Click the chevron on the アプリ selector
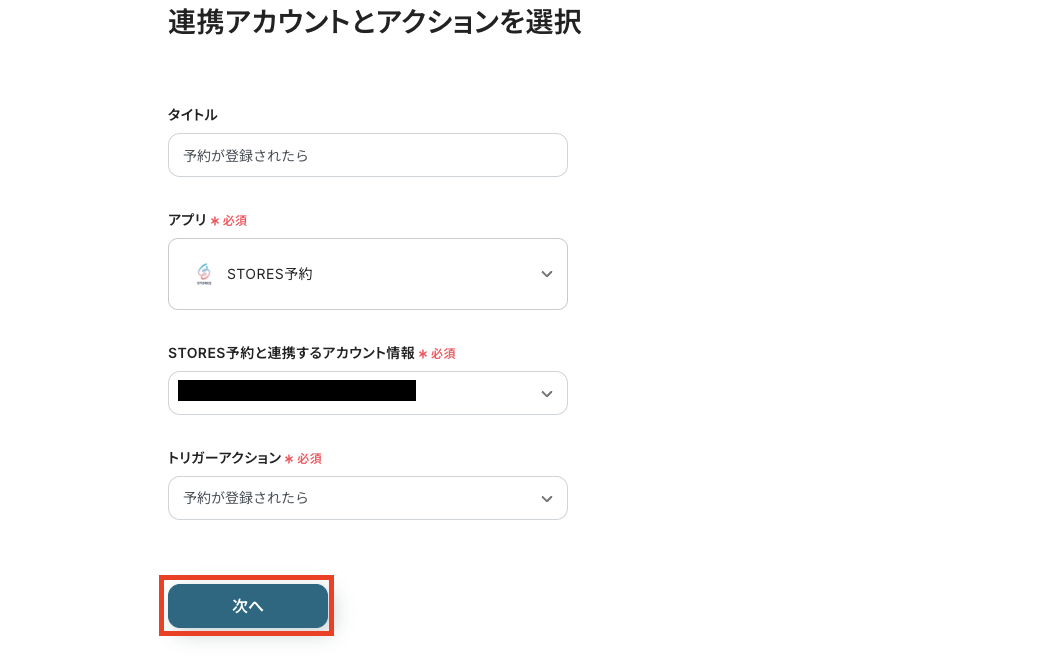Viewport: 1058px width, 656px height. pyautogui.click(x=547, y=273)
